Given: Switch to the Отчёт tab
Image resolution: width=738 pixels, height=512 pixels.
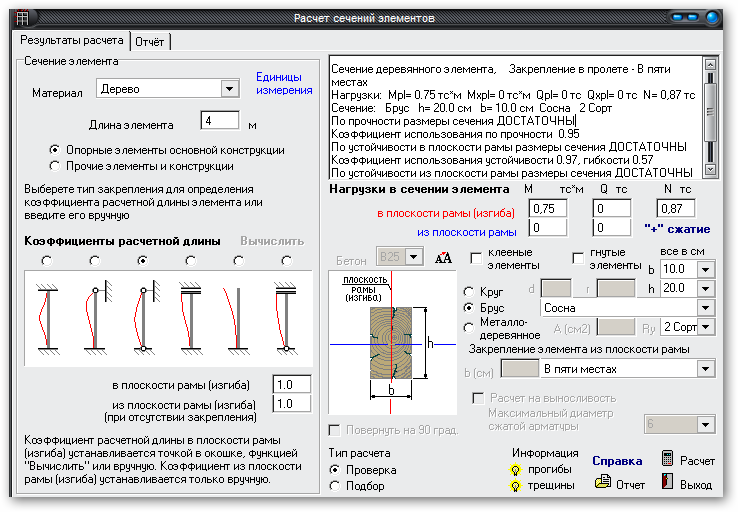Looking at the screenshot, I should [151, 41].
